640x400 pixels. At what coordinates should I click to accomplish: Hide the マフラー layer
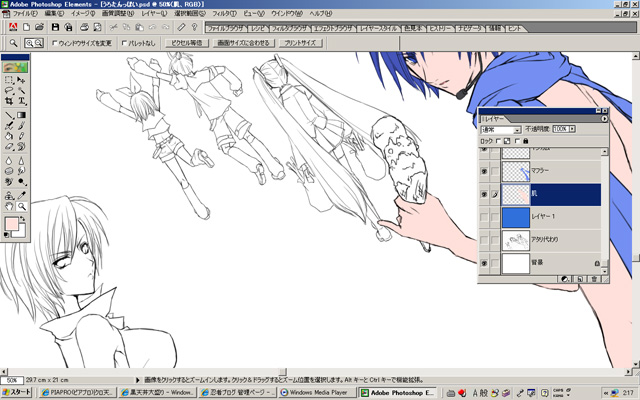[x=484, y=171]
